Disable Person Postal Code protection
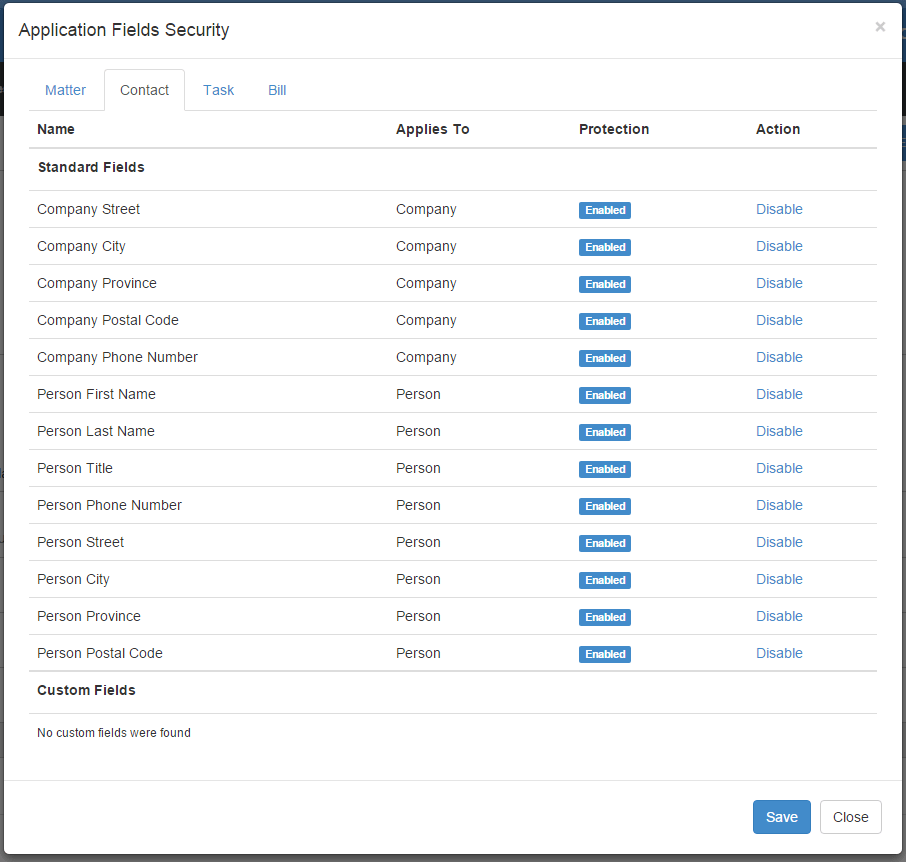Viewport: 906px width, 862px height. tap(779, 653)
